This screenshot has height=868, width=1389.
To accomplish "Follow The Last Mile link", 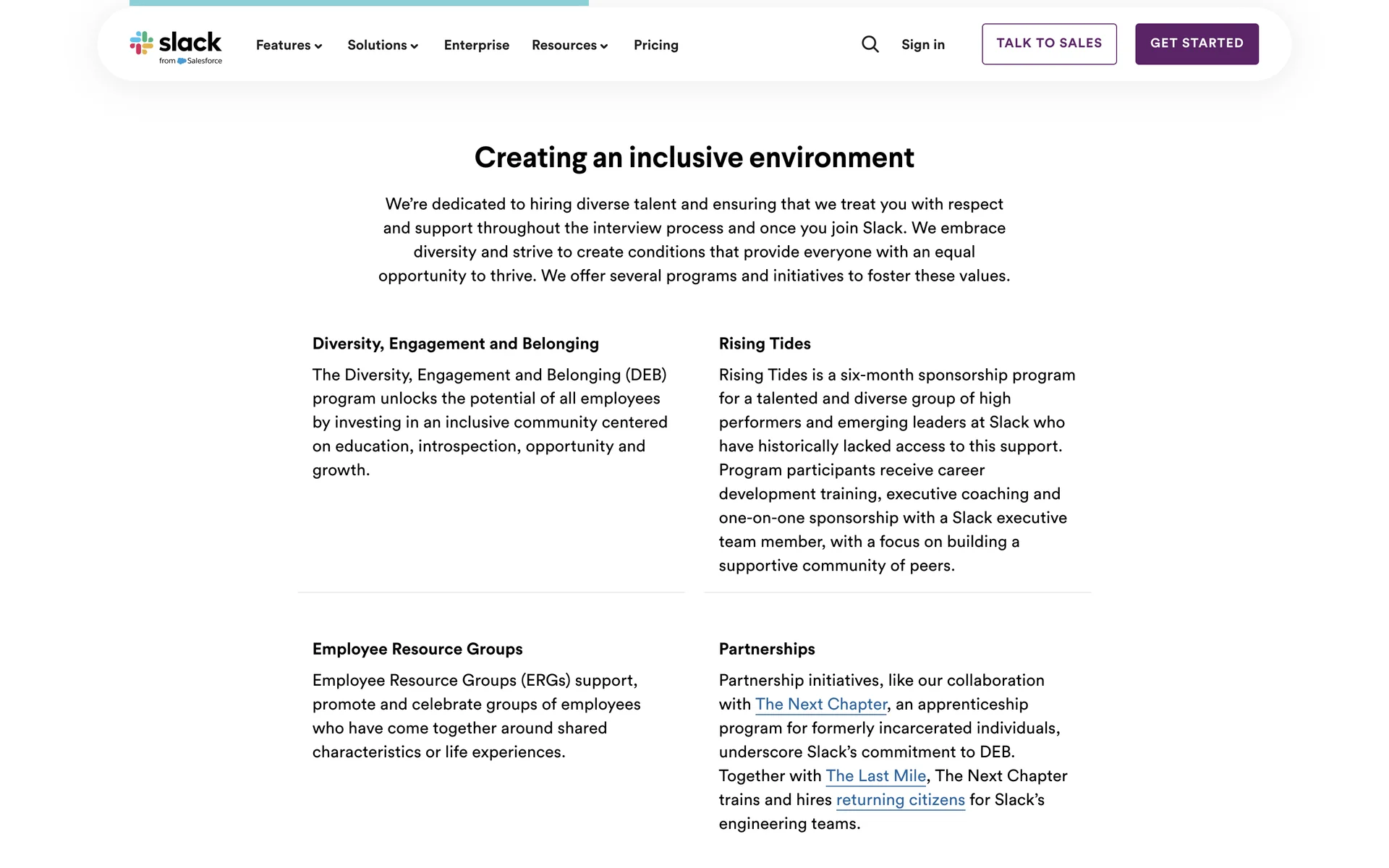I will tap(875, 775).
